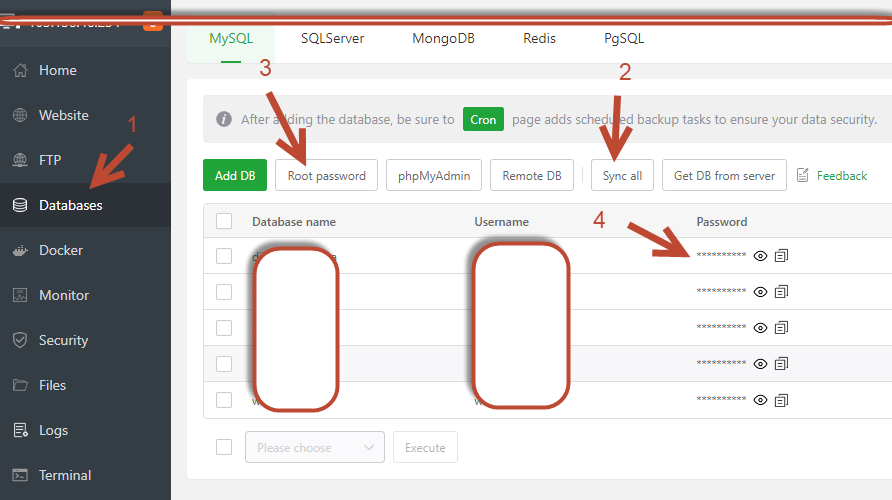Screen dimensions: 892x500
Task: Copy password of the third row
Action: pyautogui.click(x=782, y=328)
